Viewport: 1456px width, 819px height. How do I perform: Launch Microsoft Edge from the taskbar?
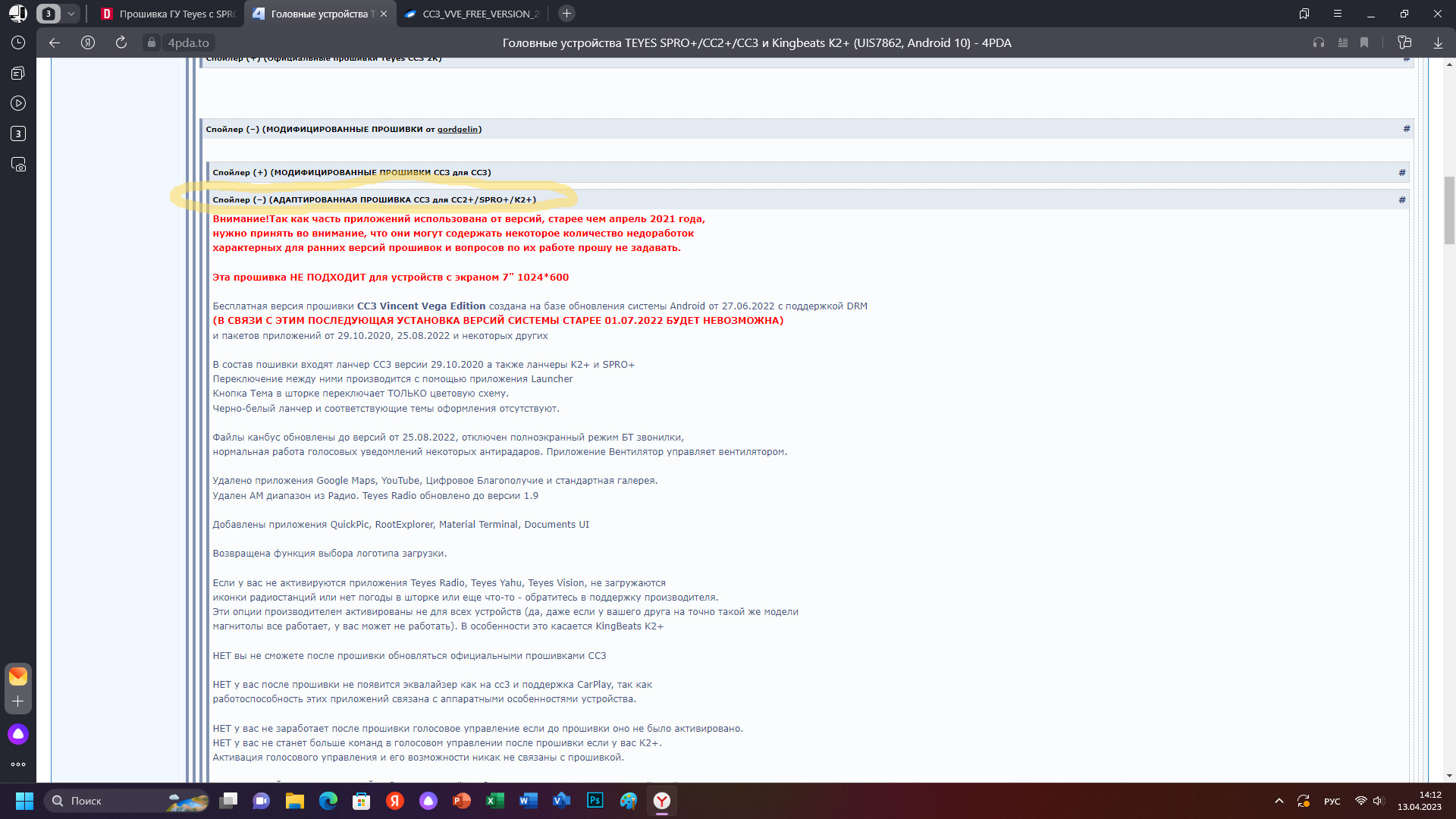point(328,801)
